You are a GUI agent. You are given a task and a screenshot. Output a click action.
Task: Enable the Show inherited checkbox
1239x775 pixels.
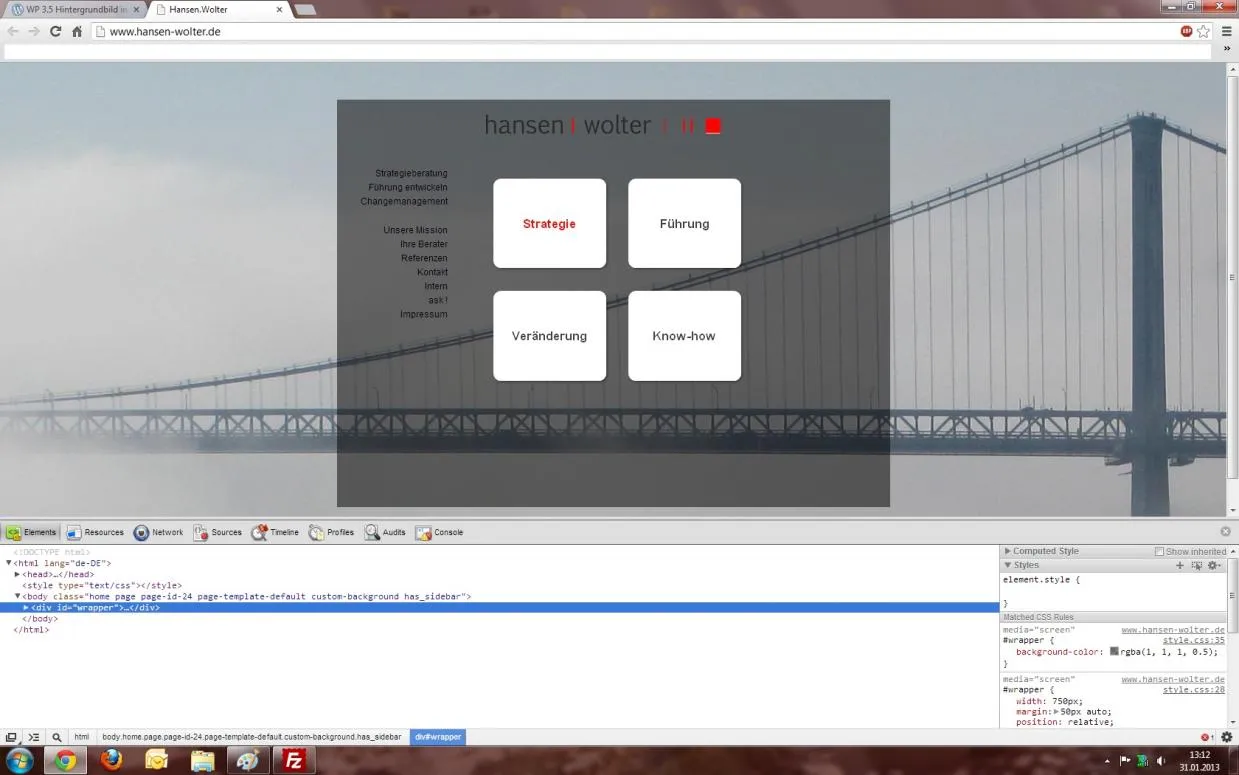pos(1159,552)
